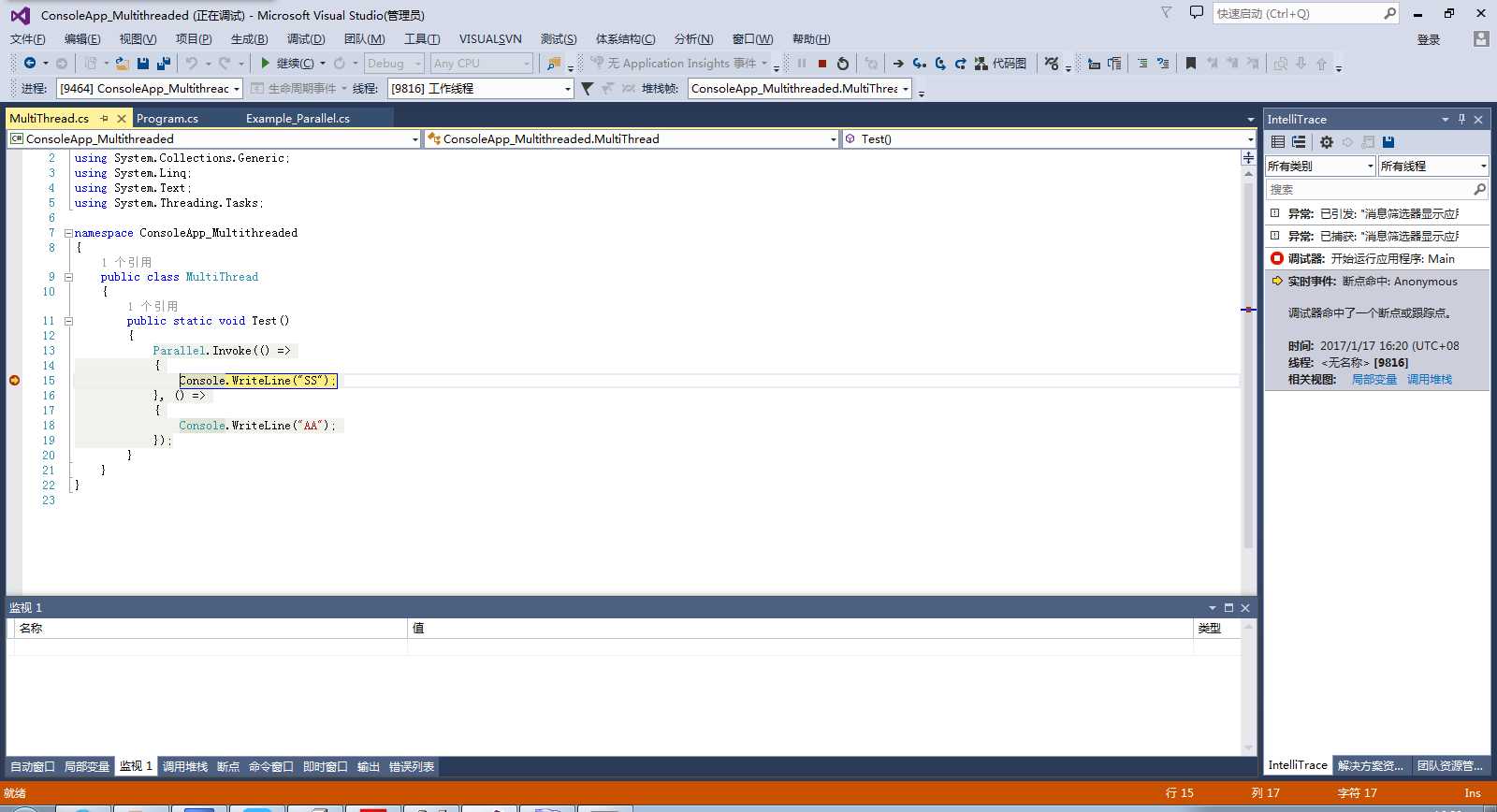Click the editor split-window handle icon
The image size is (1497, 812).
(1248, 157)
